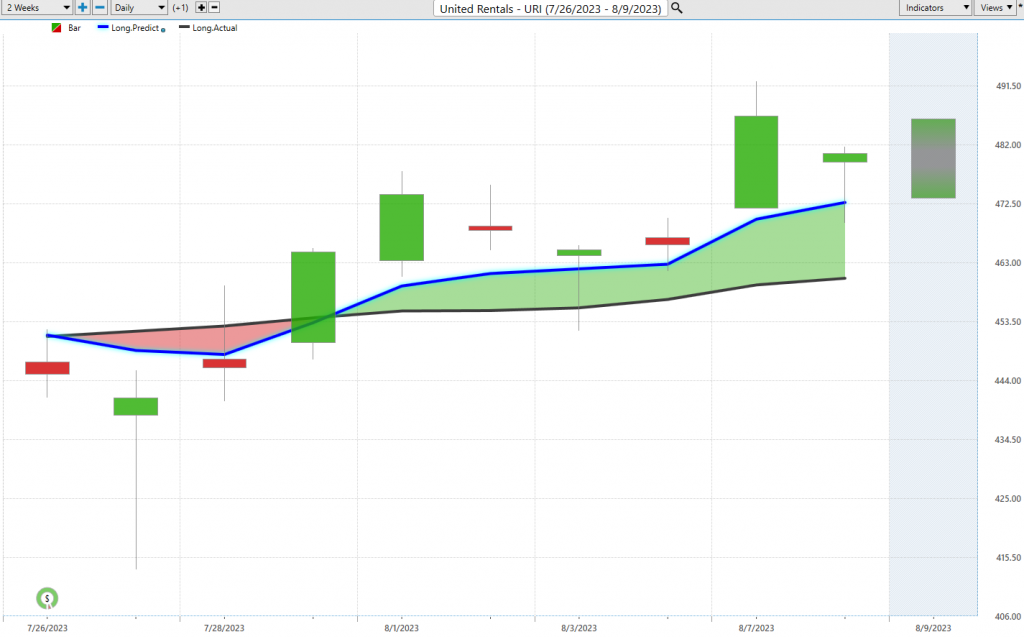The image size is (1024, 637).
Task: Click the black minus forecast decrement button
Action: point(214,8)
